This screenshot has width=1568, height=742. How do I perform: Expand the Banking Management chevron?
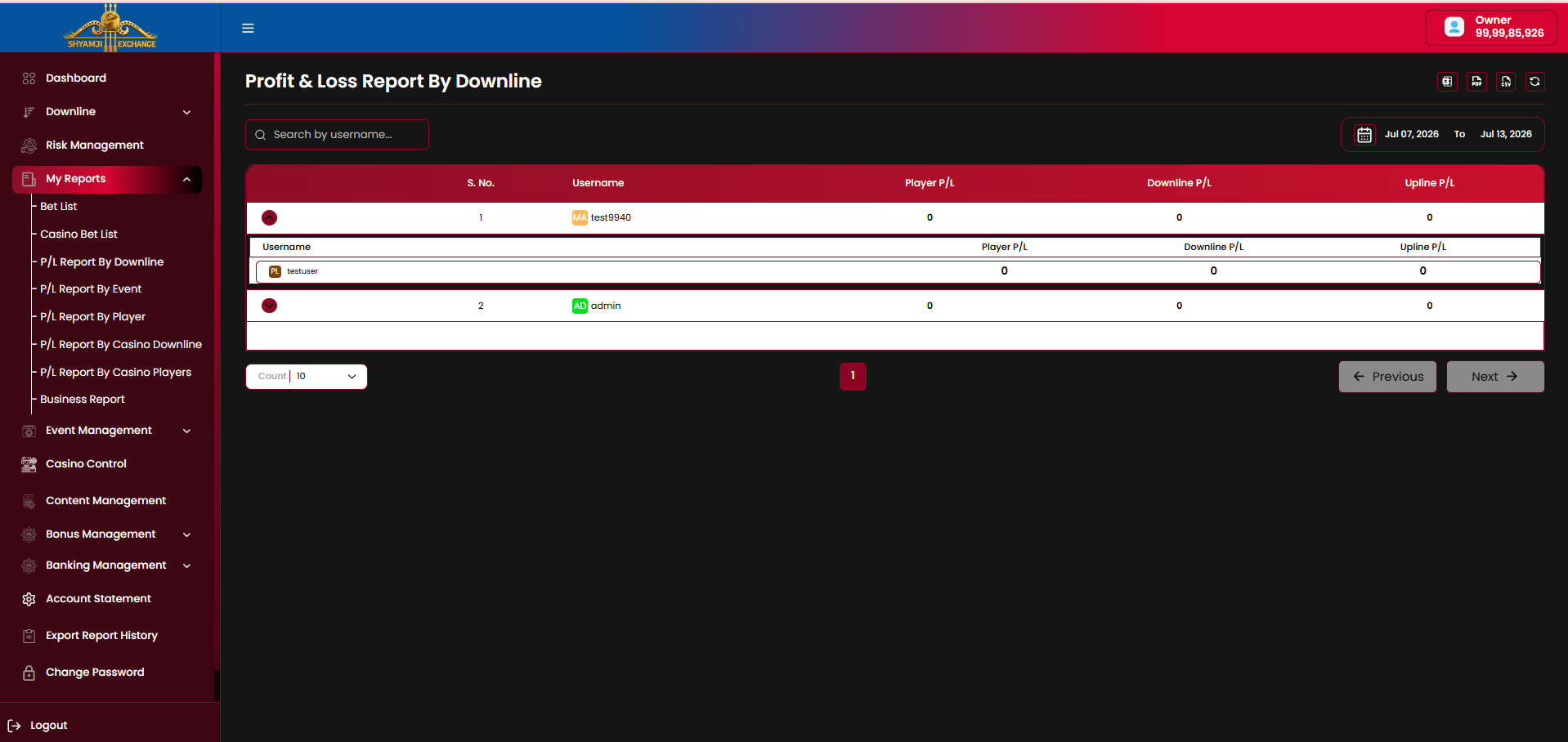point(186,565)
